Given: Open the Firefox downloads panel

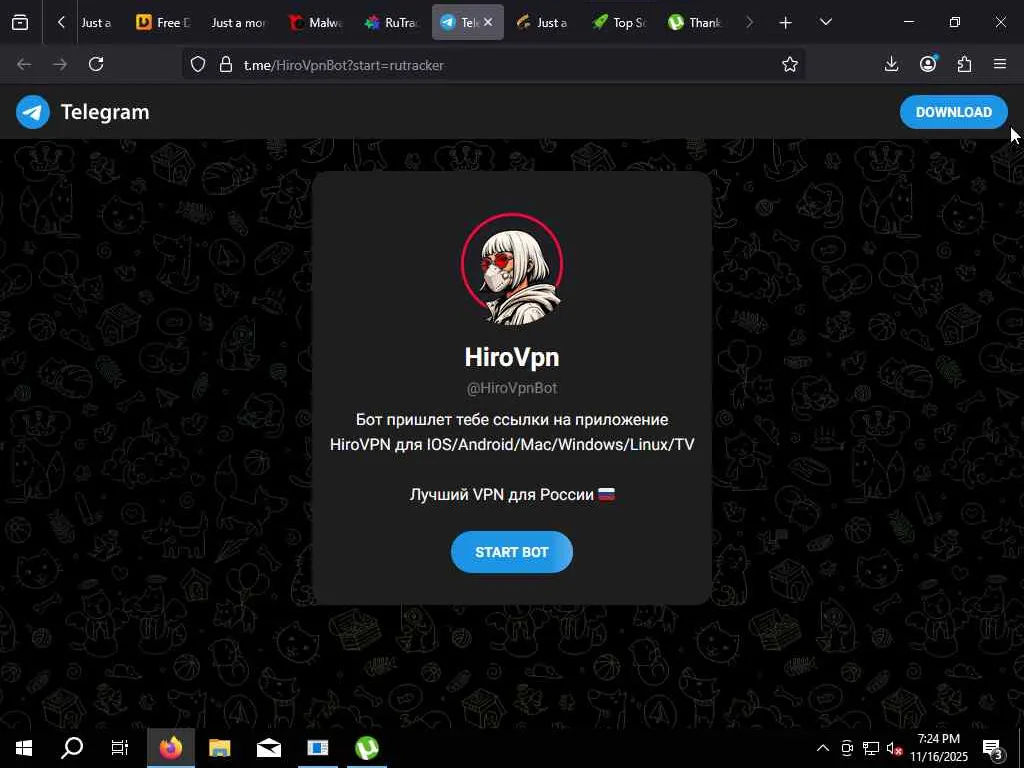Looking at the screenshot, I should point(891,64).
